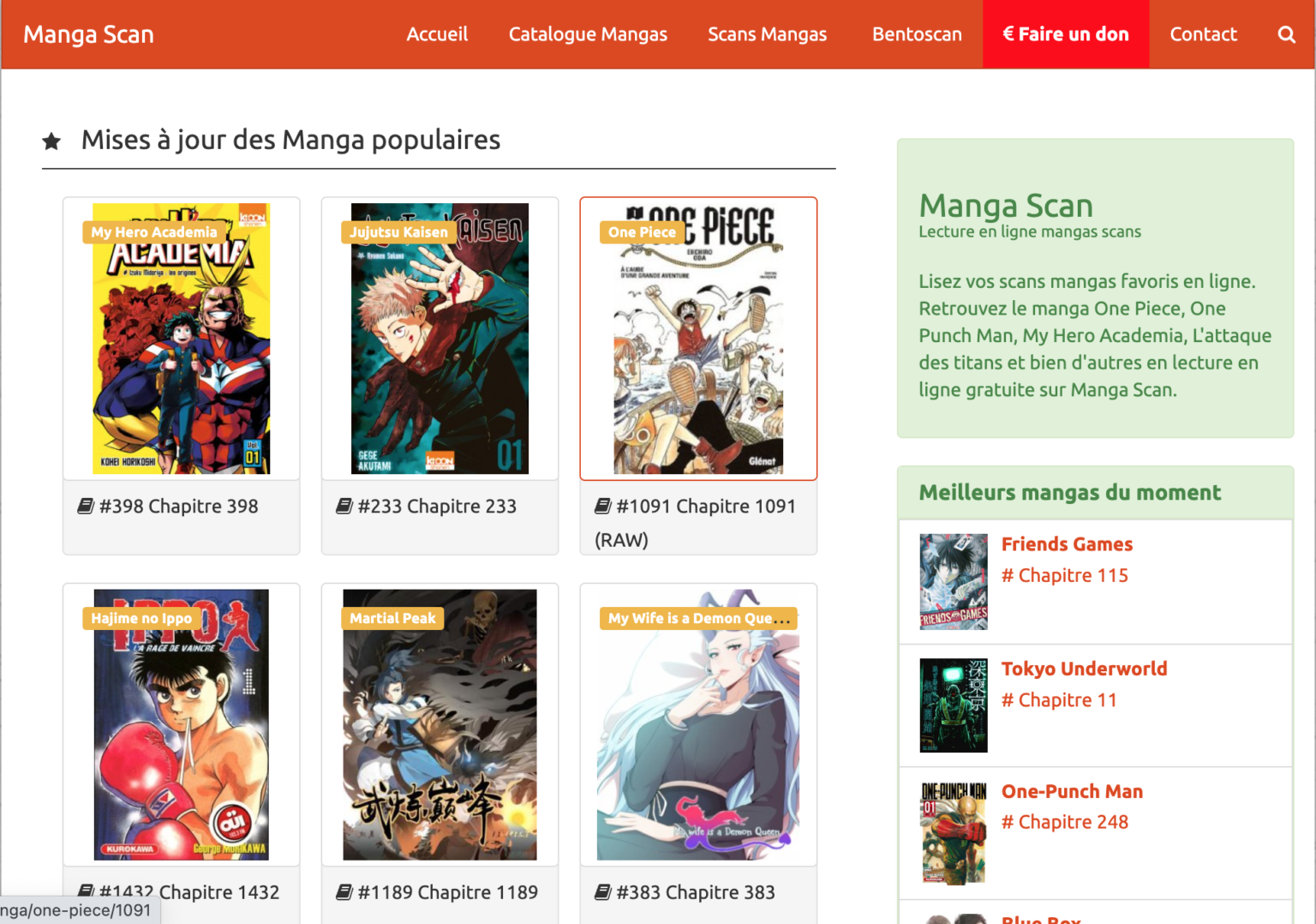This screenshot has width=1316, height=924.
Task: Open the search magnifier icon
Action: [1286, 34]
